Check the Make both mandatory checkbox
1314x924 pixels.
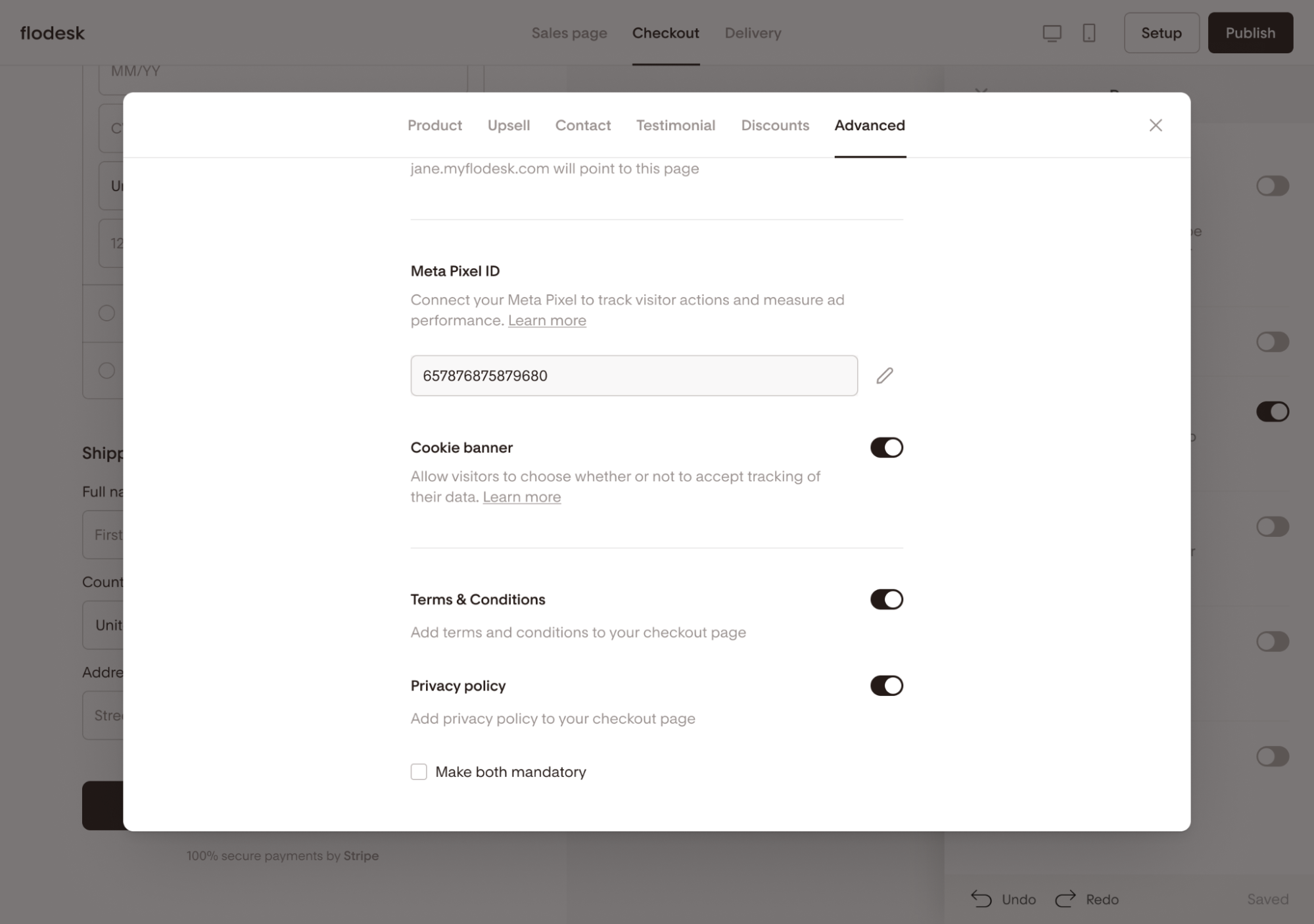pyautogui.click(x=419, y=772)
